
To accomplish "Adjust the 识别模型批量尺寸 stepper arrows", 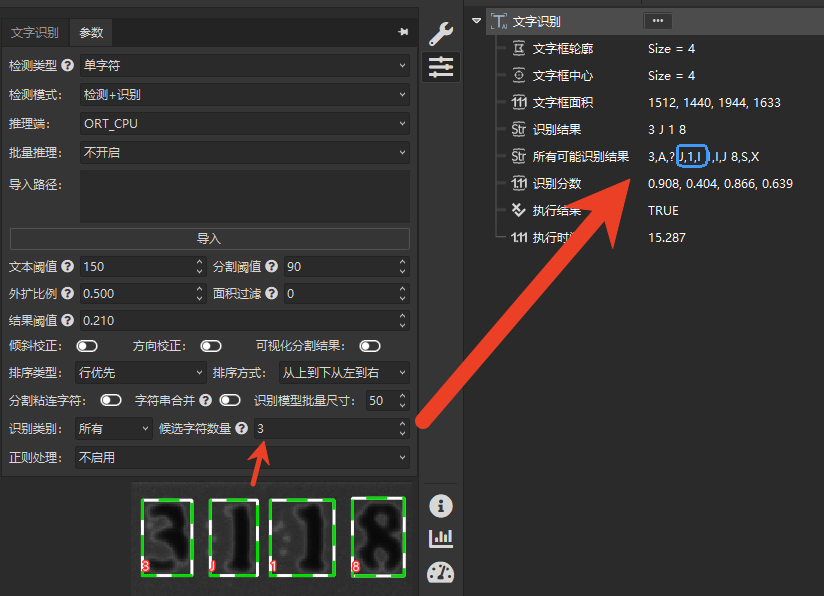I will (402, 400).
